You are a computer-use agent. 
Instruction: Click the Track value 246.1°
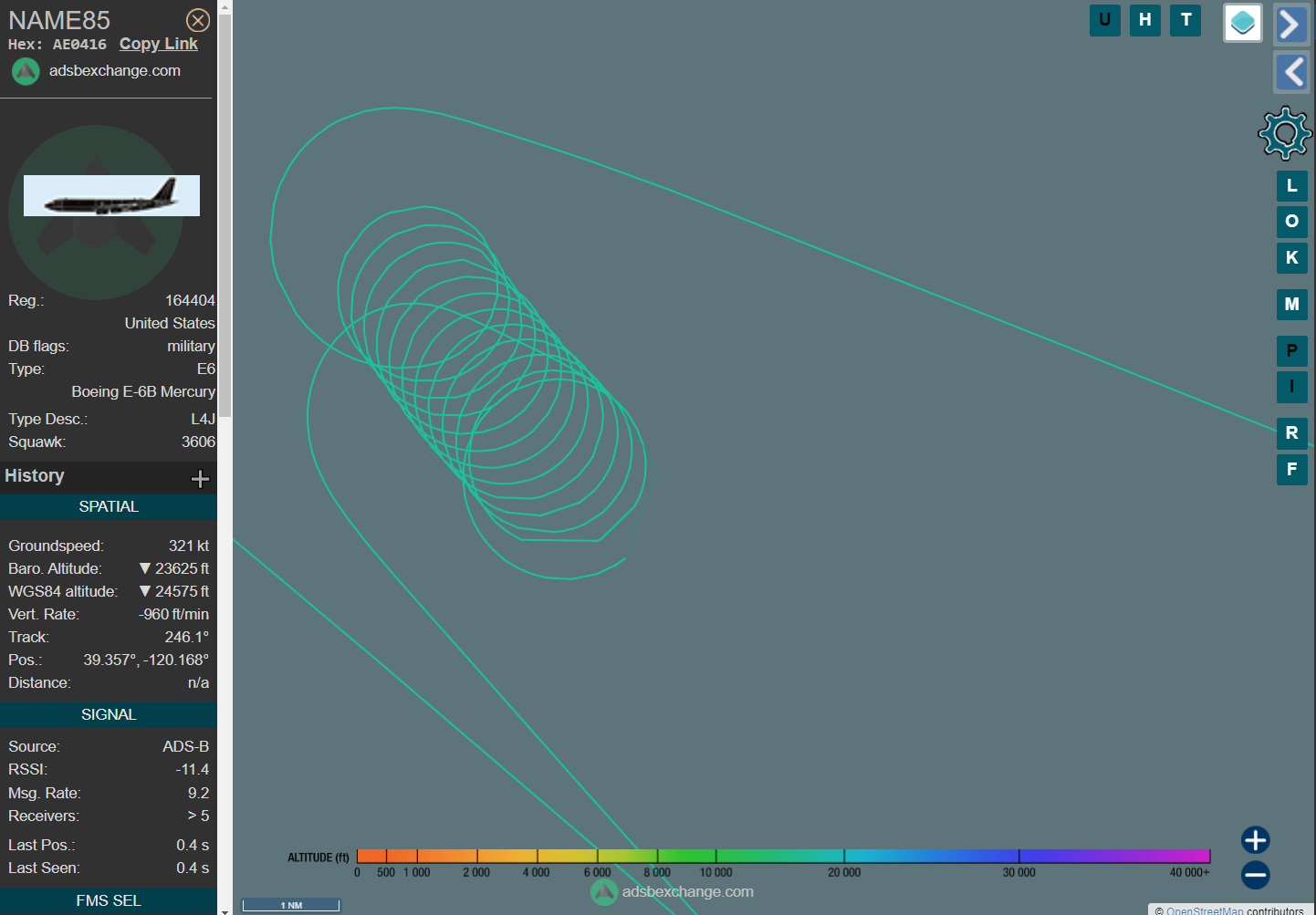point(187,637)
